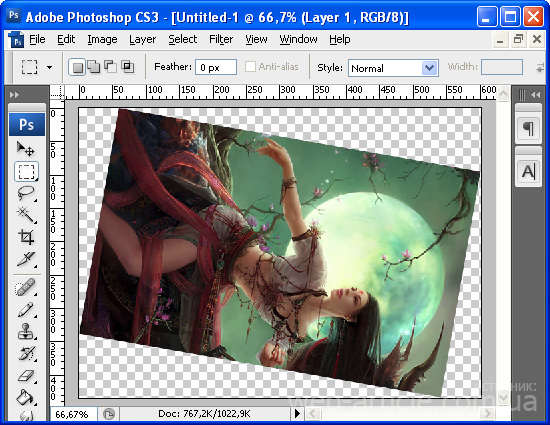Image resolution: width=550 pixels, height=425 pixels.
Task: Select the Brush tool
Action: click(x=26, y=310)
